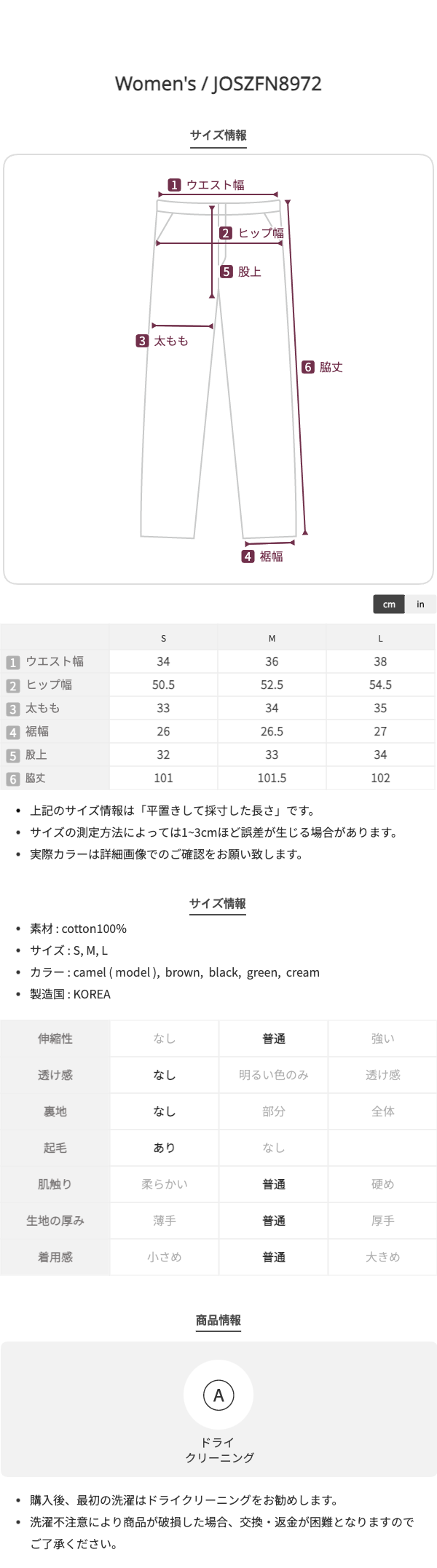This screenshot has height=1568, width=437.
Task: Select the S size column header
Action: (163, 638)
